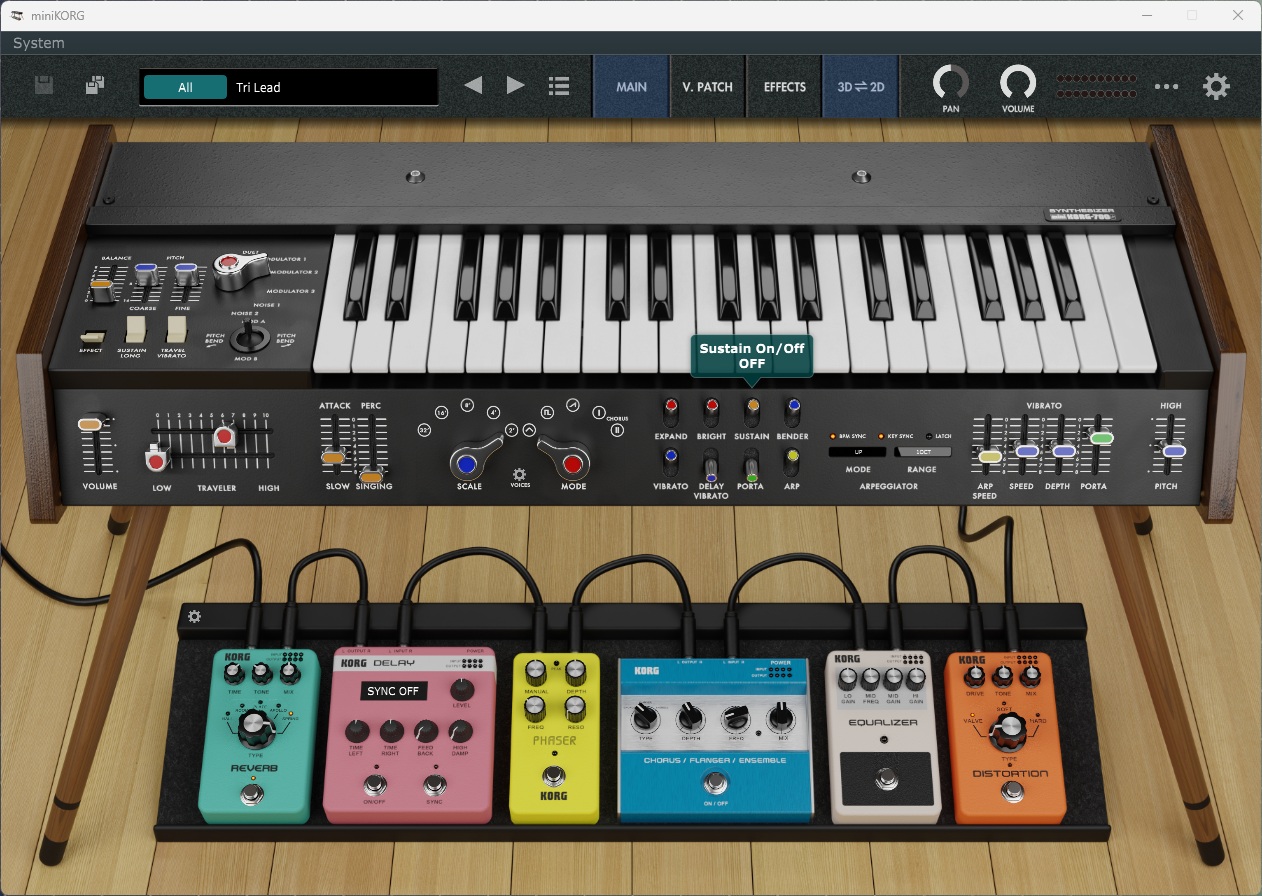
Task: Select the Chorus II mode icon
Action: 617,430
